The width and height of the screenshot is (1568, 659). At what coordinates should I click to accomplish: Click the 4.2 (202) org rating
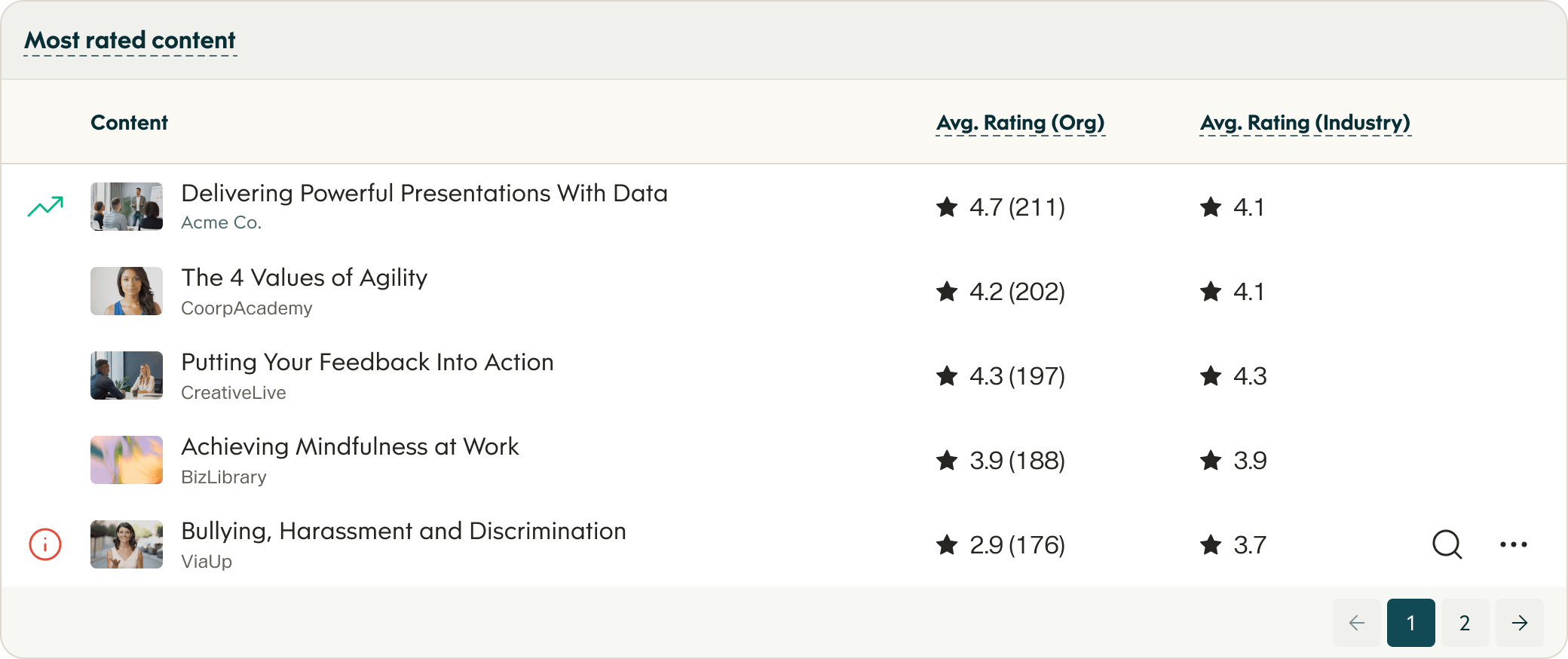(1016, 292)
